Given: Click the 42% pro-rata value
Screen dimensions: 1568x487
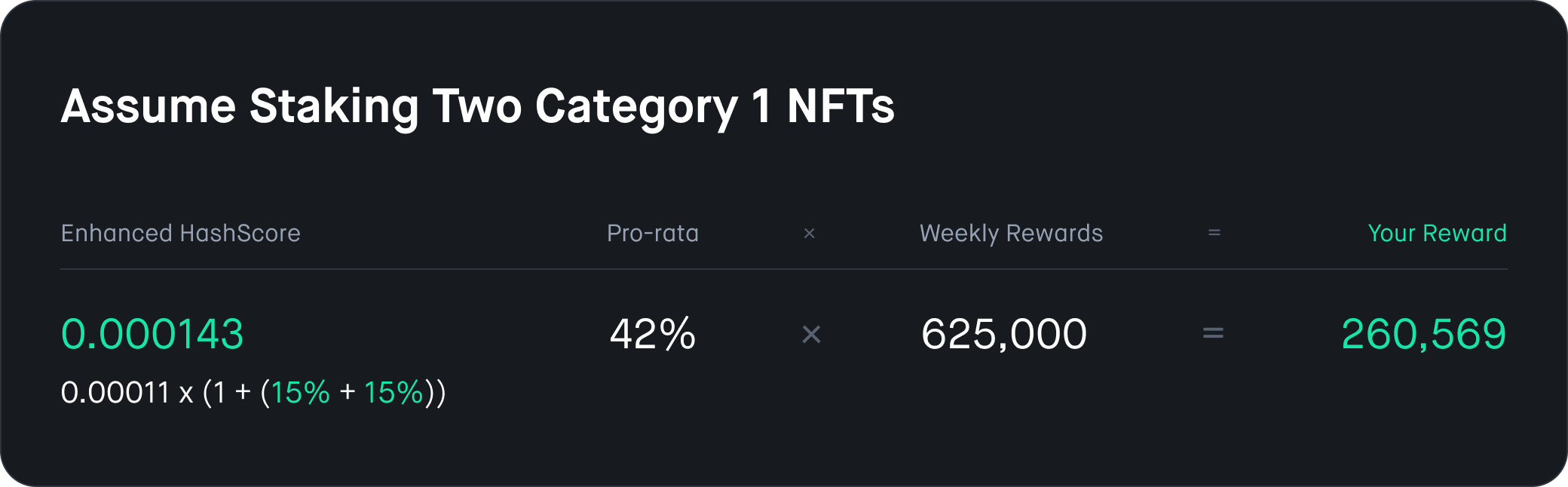Looking at the screenshot, I should click(x=653, y=334).
